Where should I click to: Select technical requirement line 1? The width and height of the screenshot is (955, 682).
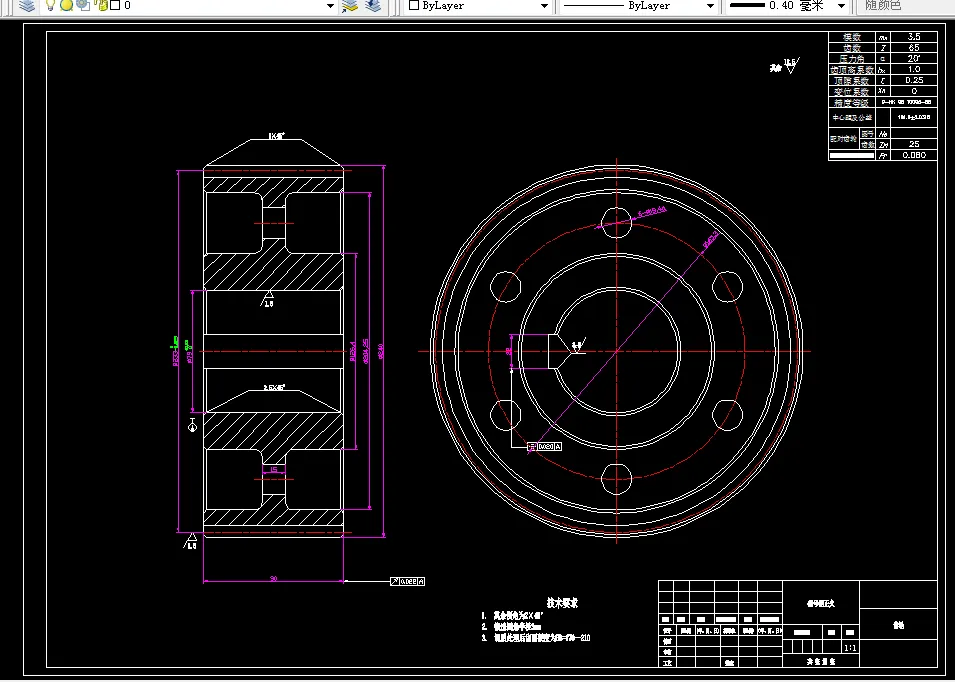coord(510,616)
